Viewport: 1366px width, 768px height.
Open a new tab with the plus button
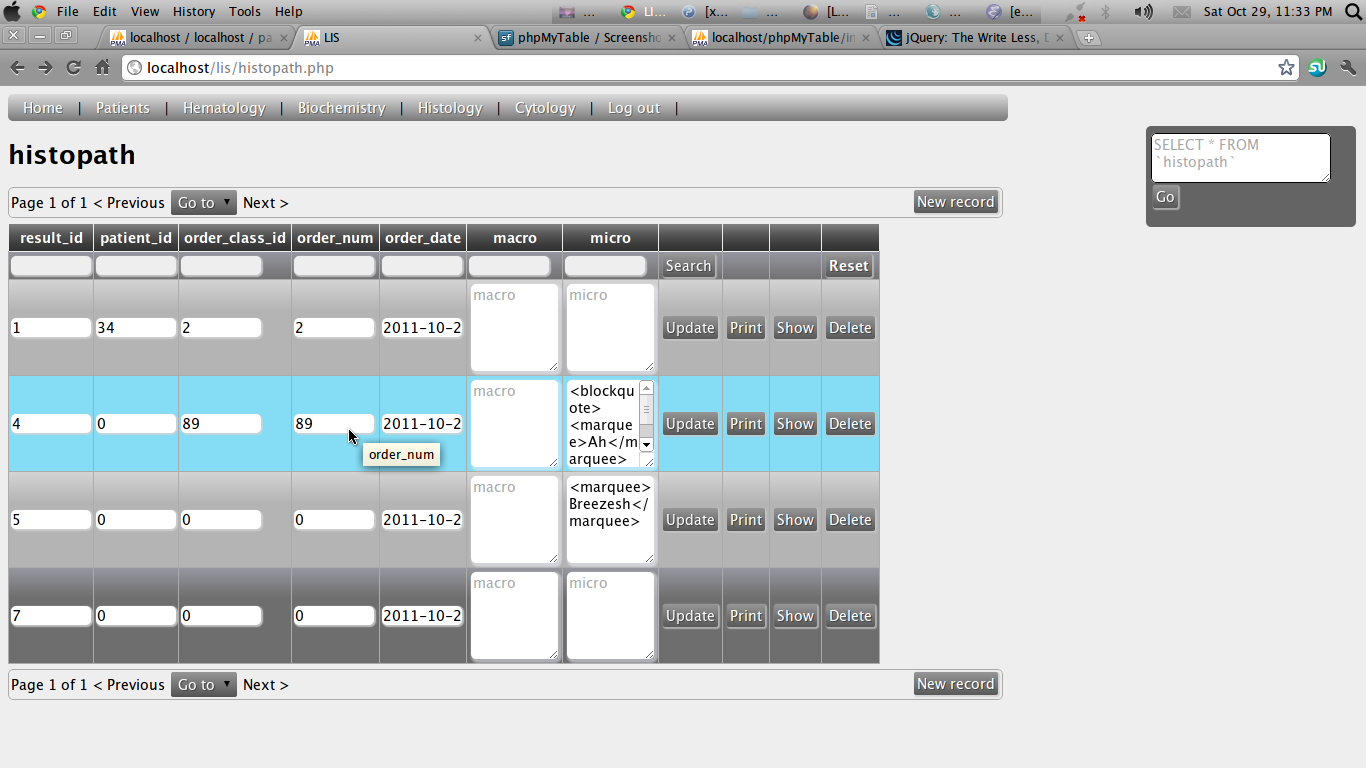tap(1088, 37)
